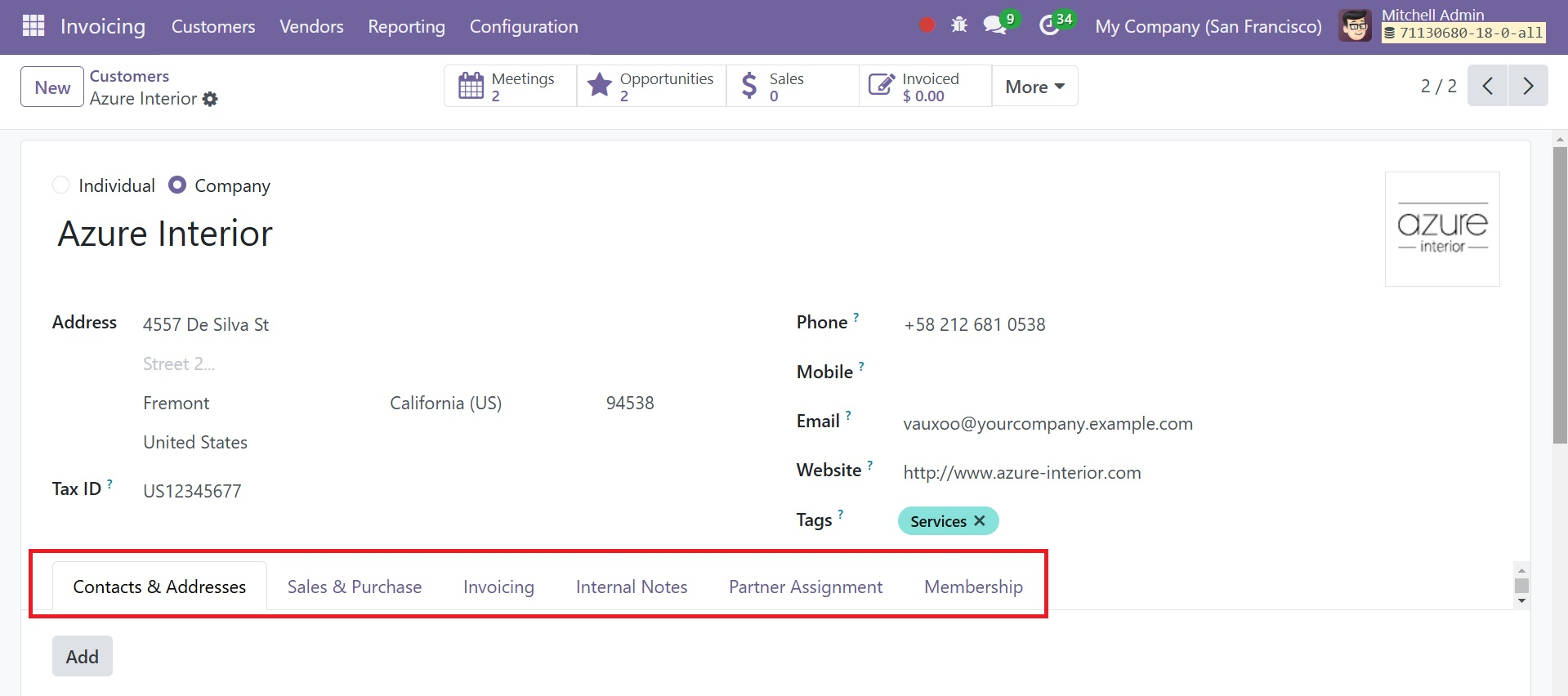Screen dimensions: 1568x696
Task: Switch to the Invoicing tab
Action: (498, 587)
